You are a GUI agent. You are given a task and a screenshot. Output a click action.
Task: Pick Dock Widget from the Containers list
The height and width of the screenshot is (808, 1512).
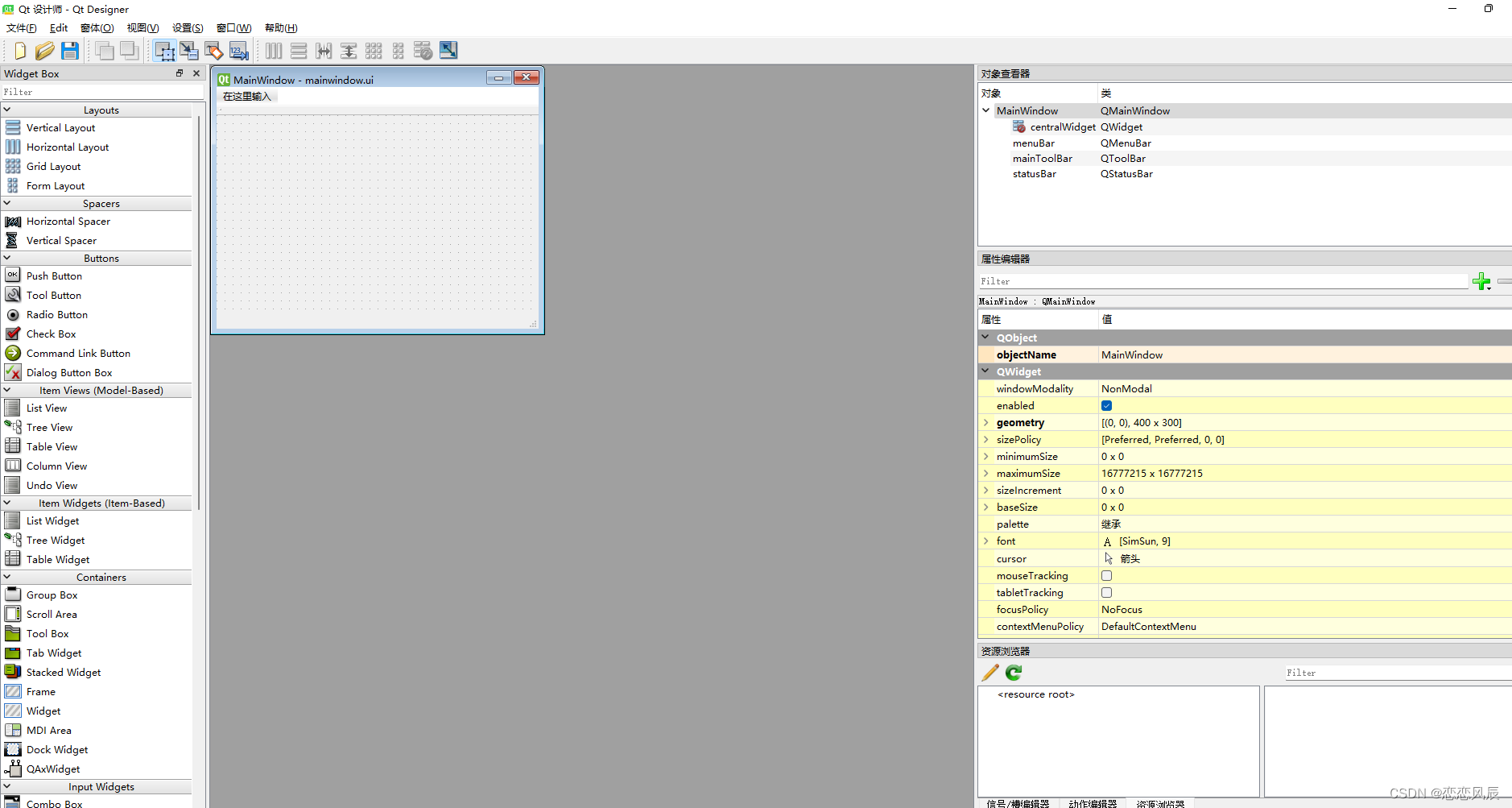(x=57, y=749)
